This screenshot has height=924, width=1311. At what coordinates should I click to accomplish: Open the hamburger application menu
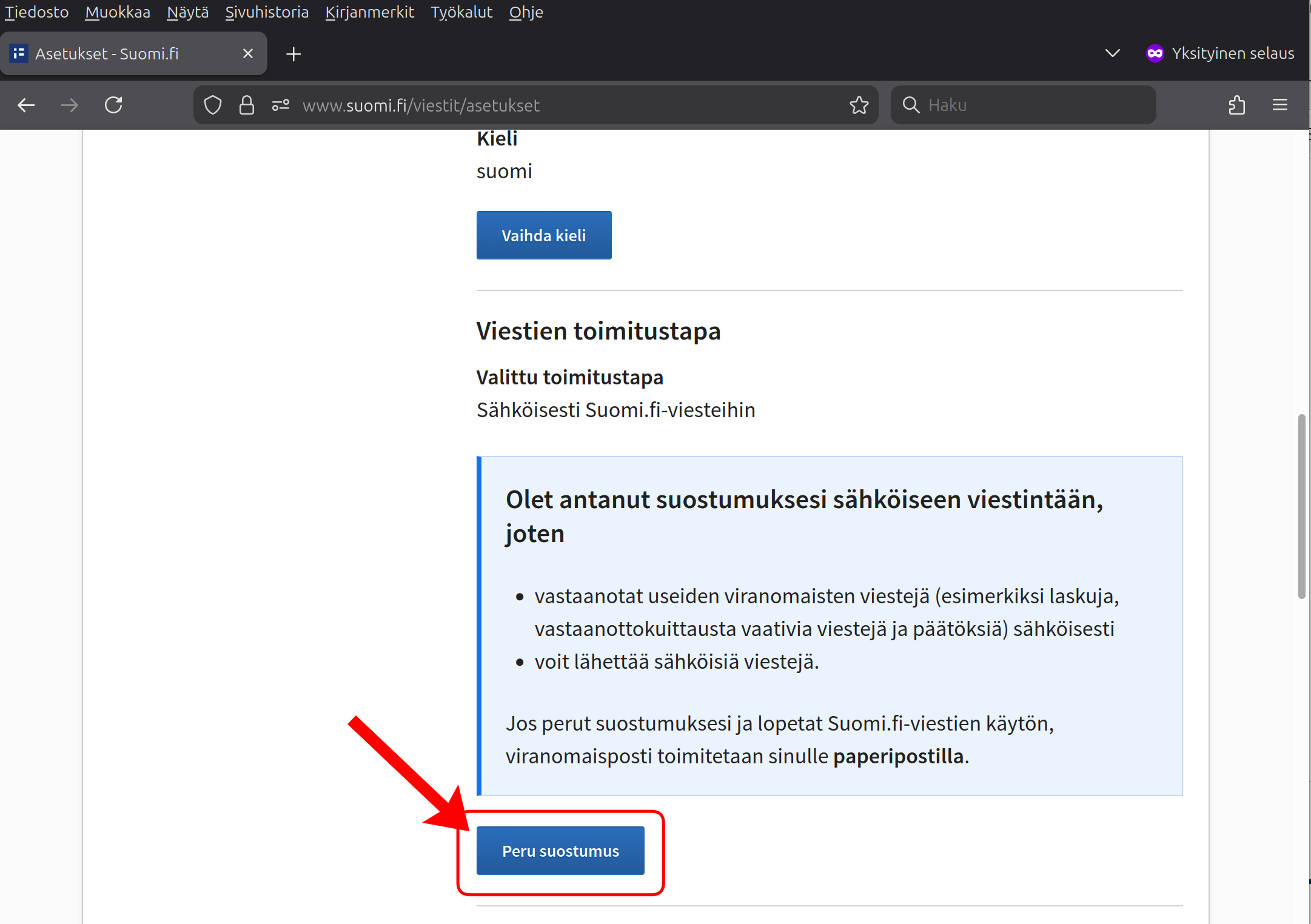[1279, 105]
